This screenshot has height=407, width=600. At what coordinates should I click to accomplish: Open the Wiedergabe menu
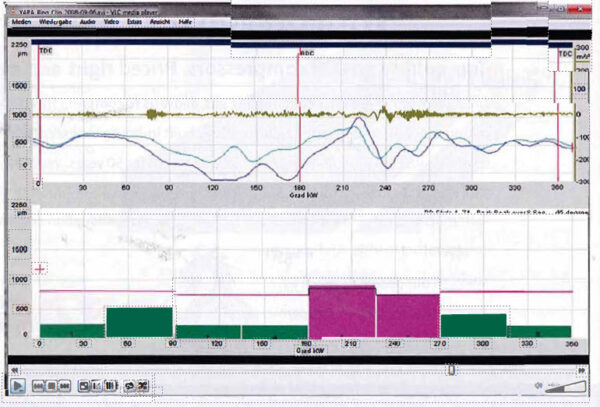click(55, 22)
